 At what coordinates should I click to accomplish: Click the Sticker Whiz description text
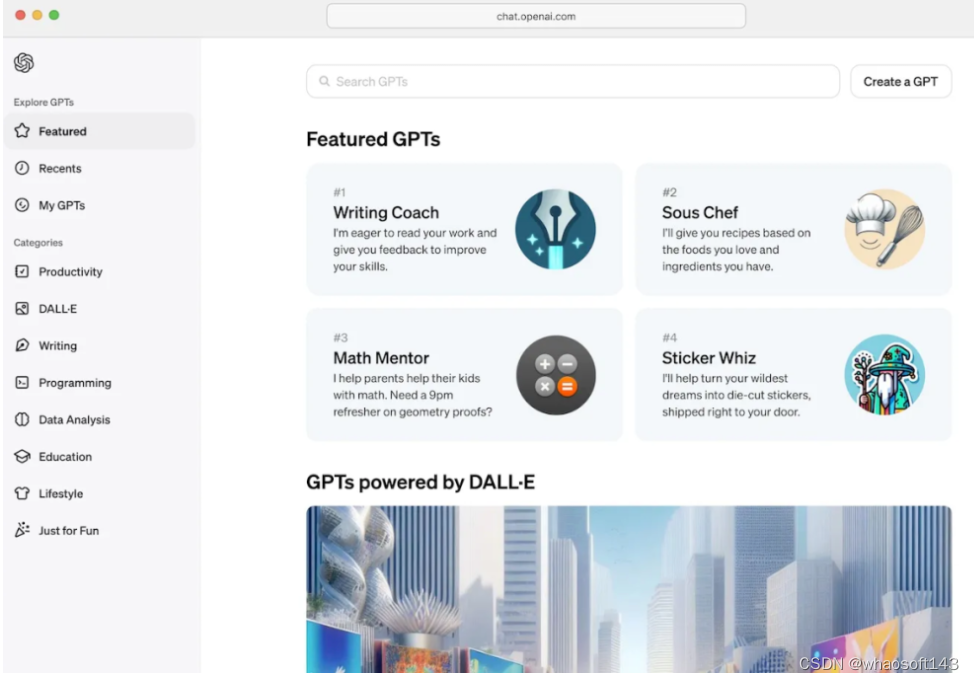click(736, 395)
